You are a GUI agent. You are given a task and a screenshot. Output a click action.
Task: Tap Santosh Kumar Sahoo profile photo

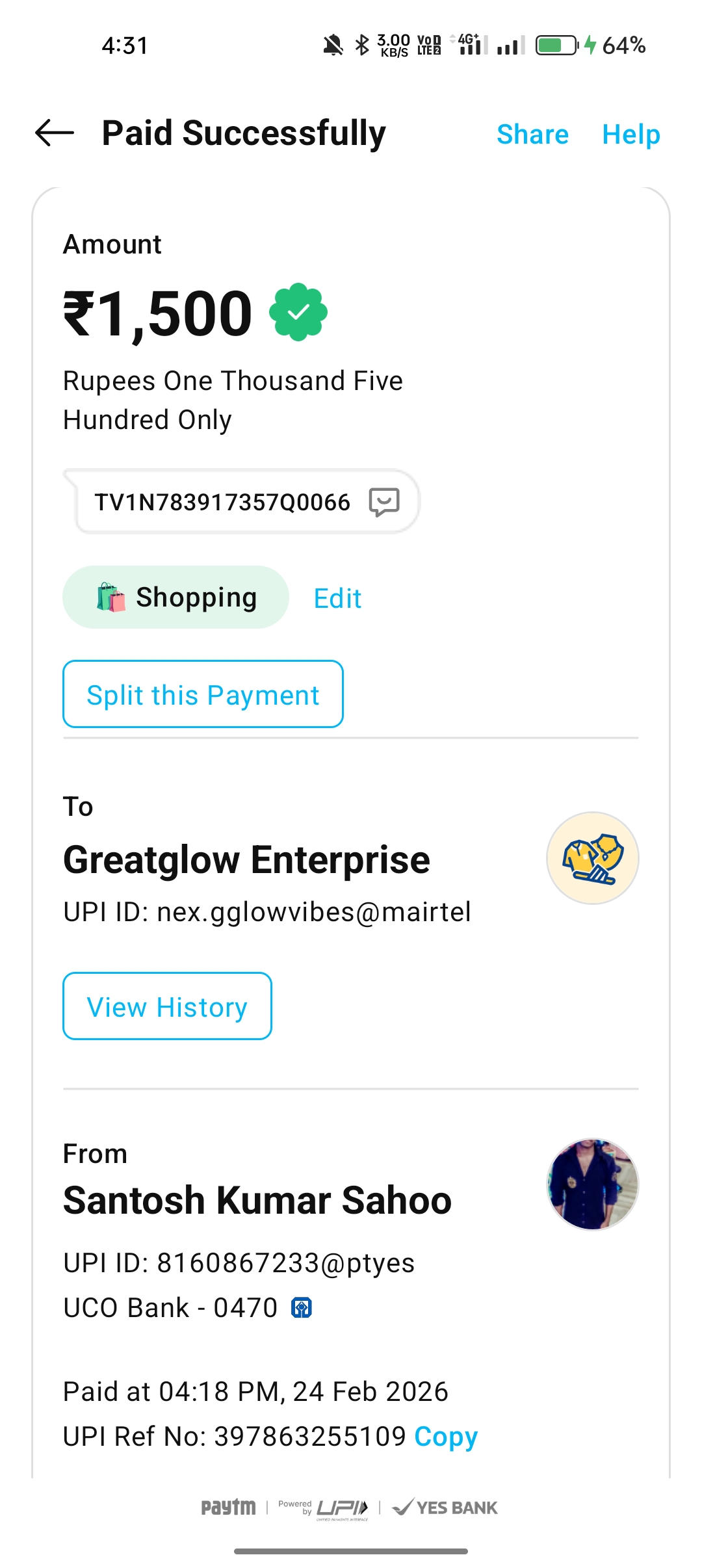coord(592,1184)
